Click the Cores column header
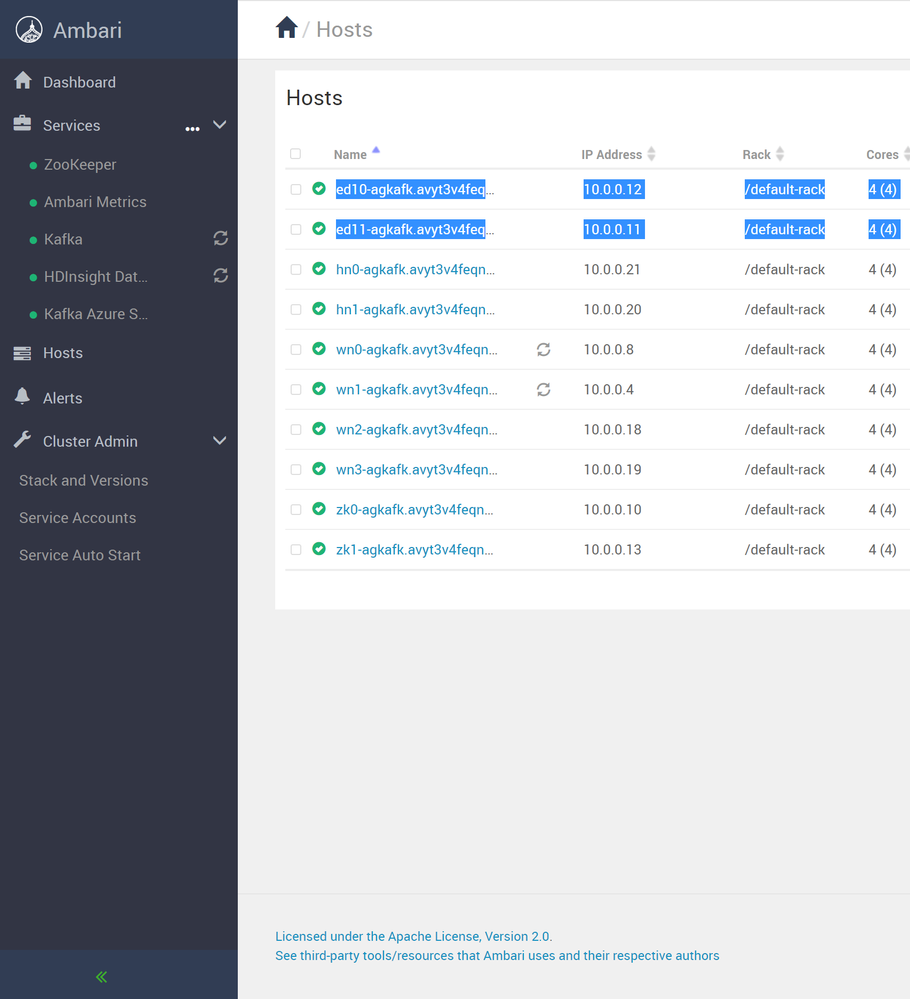Screen dimensions: 910x999 pyautogui.click(x=882, y=154)
